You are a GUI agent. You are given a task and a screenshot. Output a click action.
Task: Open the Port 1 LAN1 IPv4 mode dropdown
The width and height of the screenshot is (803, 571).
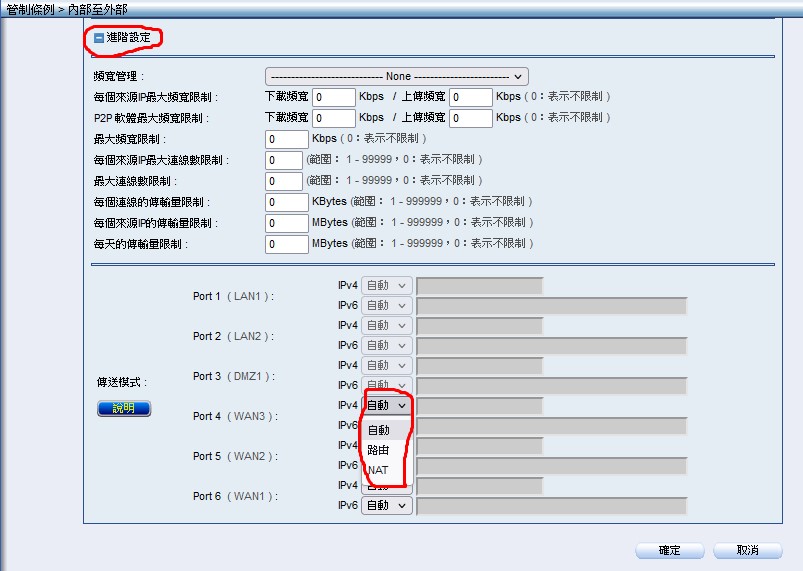click(x=386, y=285)
